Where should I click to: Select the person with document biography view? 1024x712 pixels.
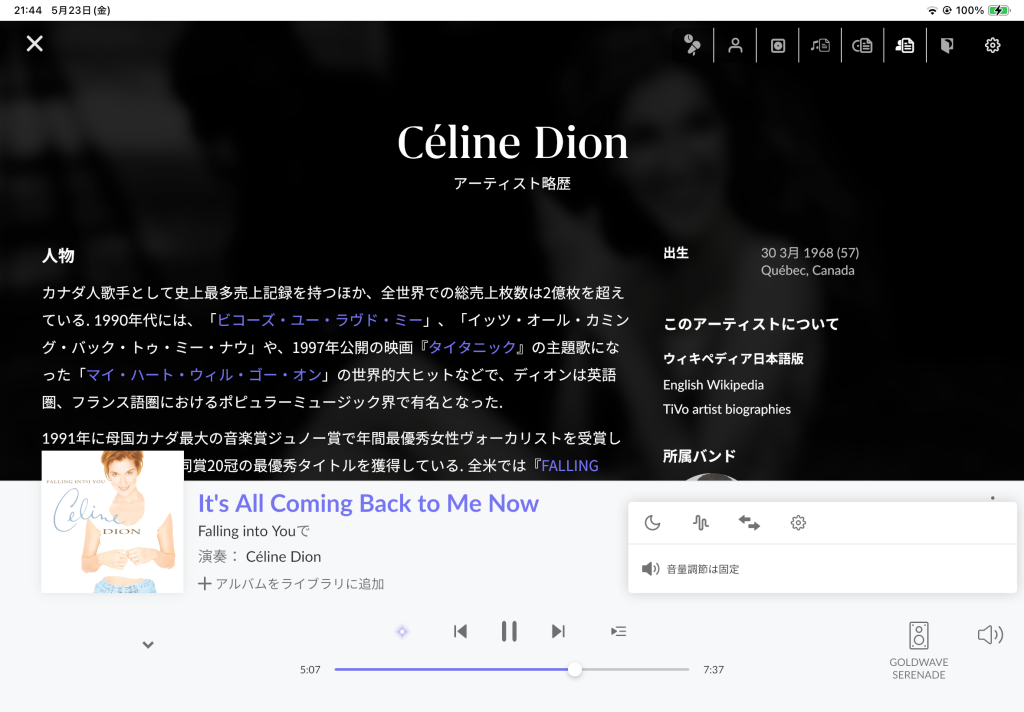pyautogui.click(x=904, y=45)
